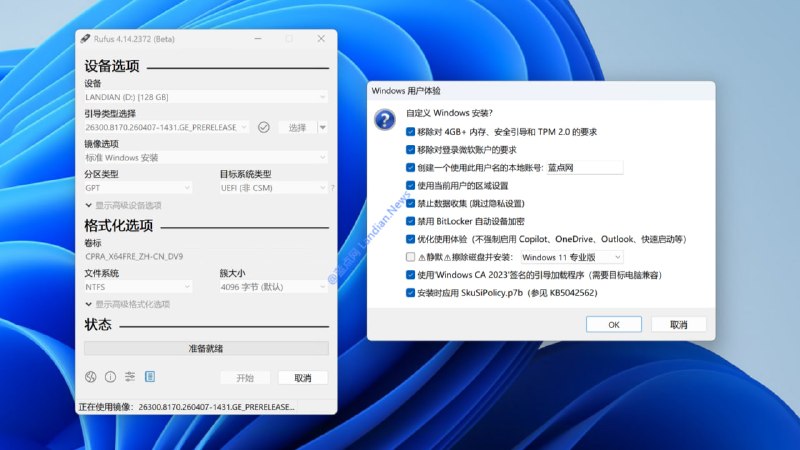Open Rufus language globe icon
800x450 pixels.
91,377
